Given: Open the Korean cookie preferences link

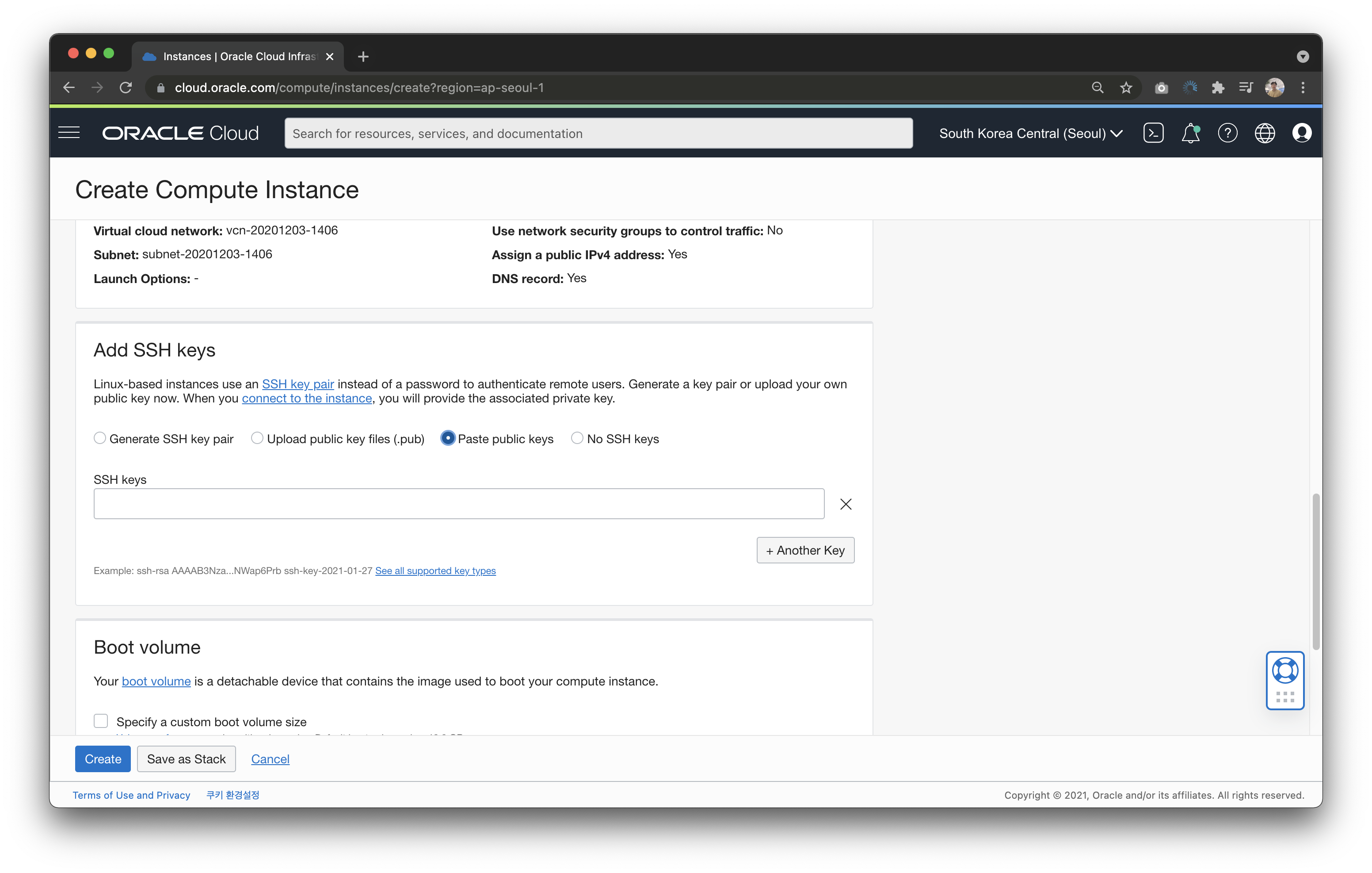Looking at the screenshot, I should tap(232, 795).
